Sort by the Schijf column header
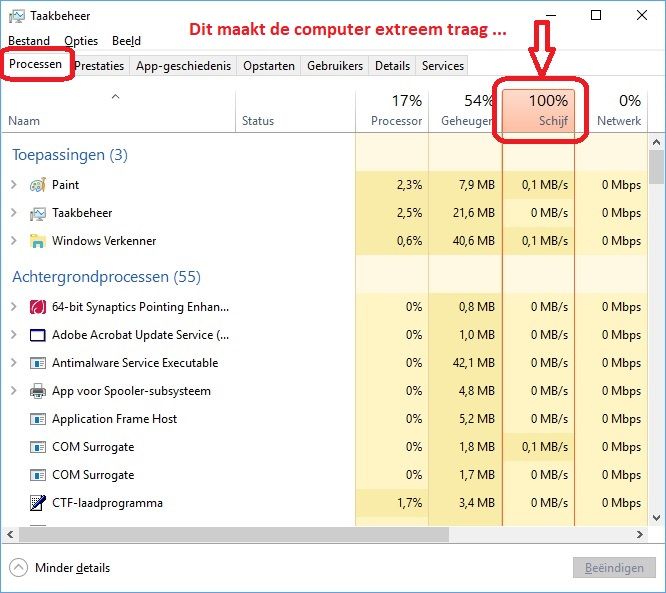Image resolution: width=666 pixels, height=593 pixels. pyautogui.click(x=538, y=111)
